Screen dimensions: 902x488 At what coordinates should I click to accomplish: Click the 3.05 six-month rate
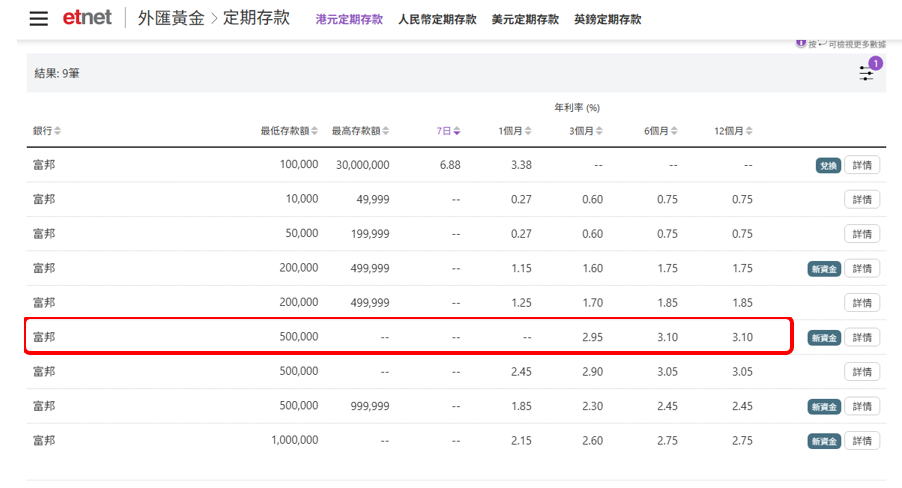667,372
